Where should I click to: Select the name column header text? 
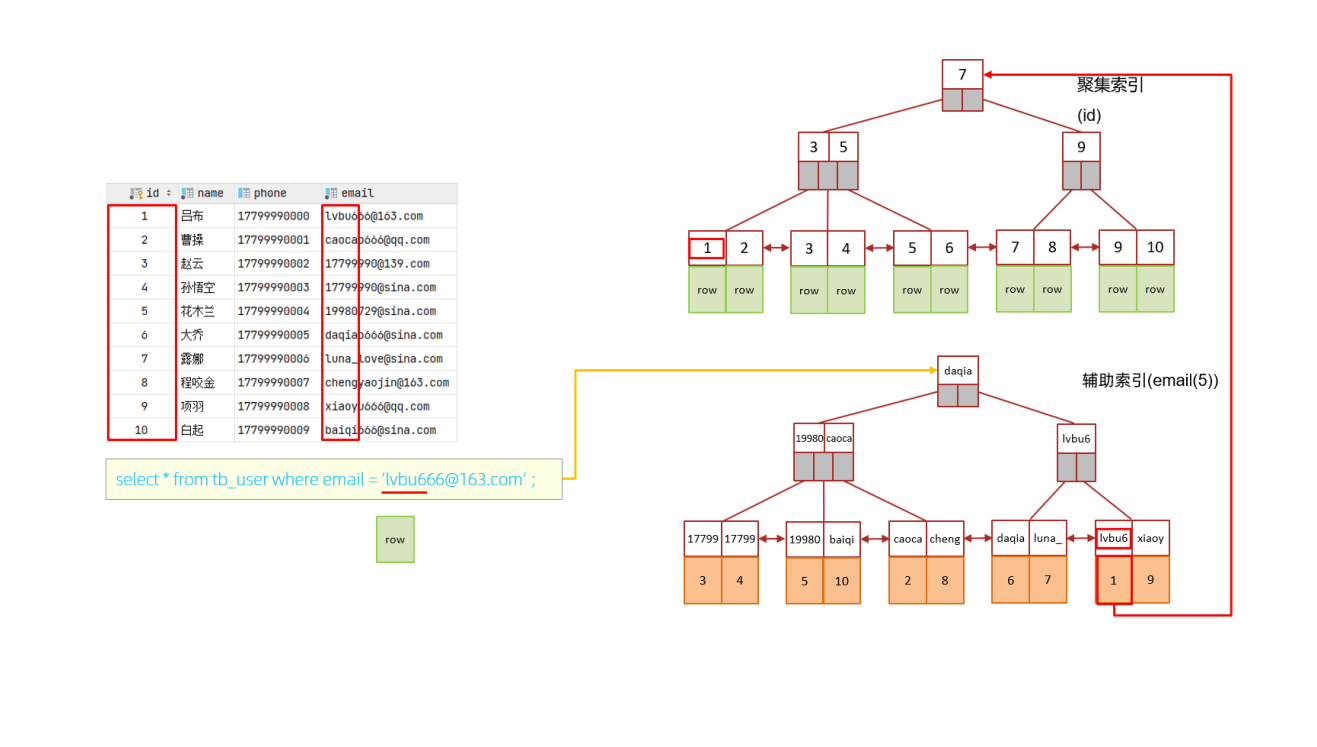click(x=210, y=193)
